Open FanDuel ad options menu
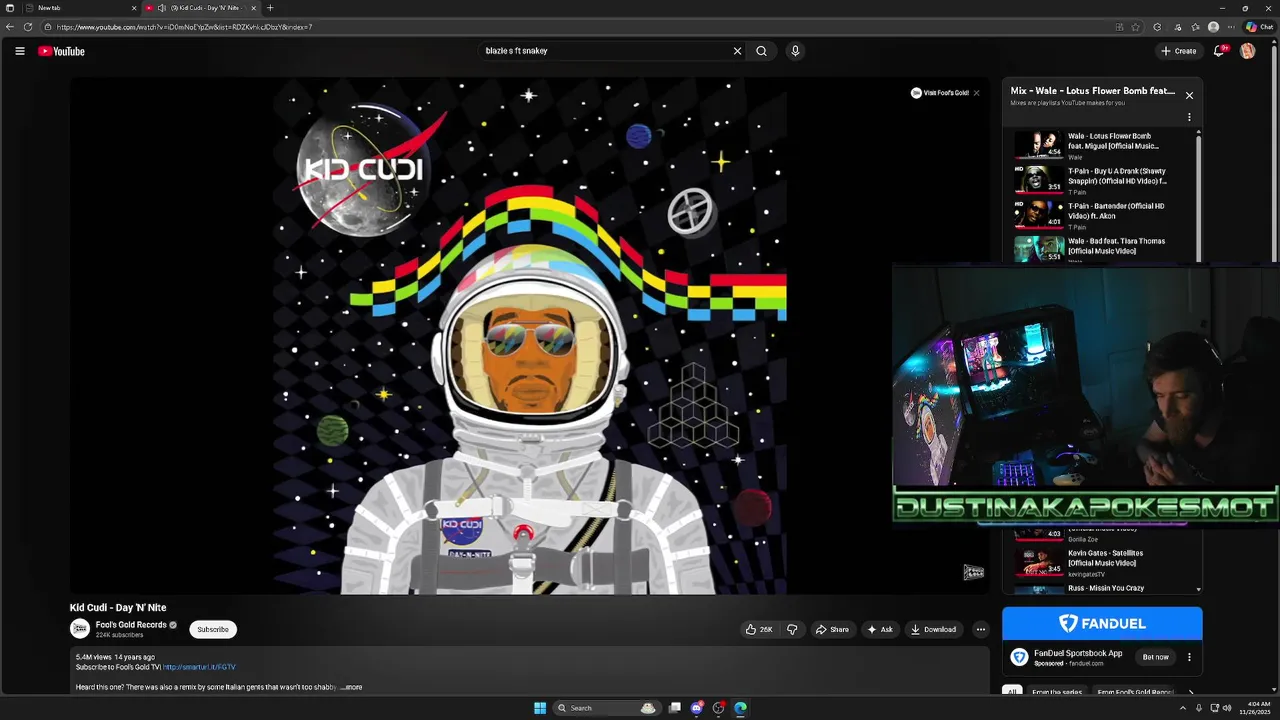 pyautogui.click(x=1189, y=657)
